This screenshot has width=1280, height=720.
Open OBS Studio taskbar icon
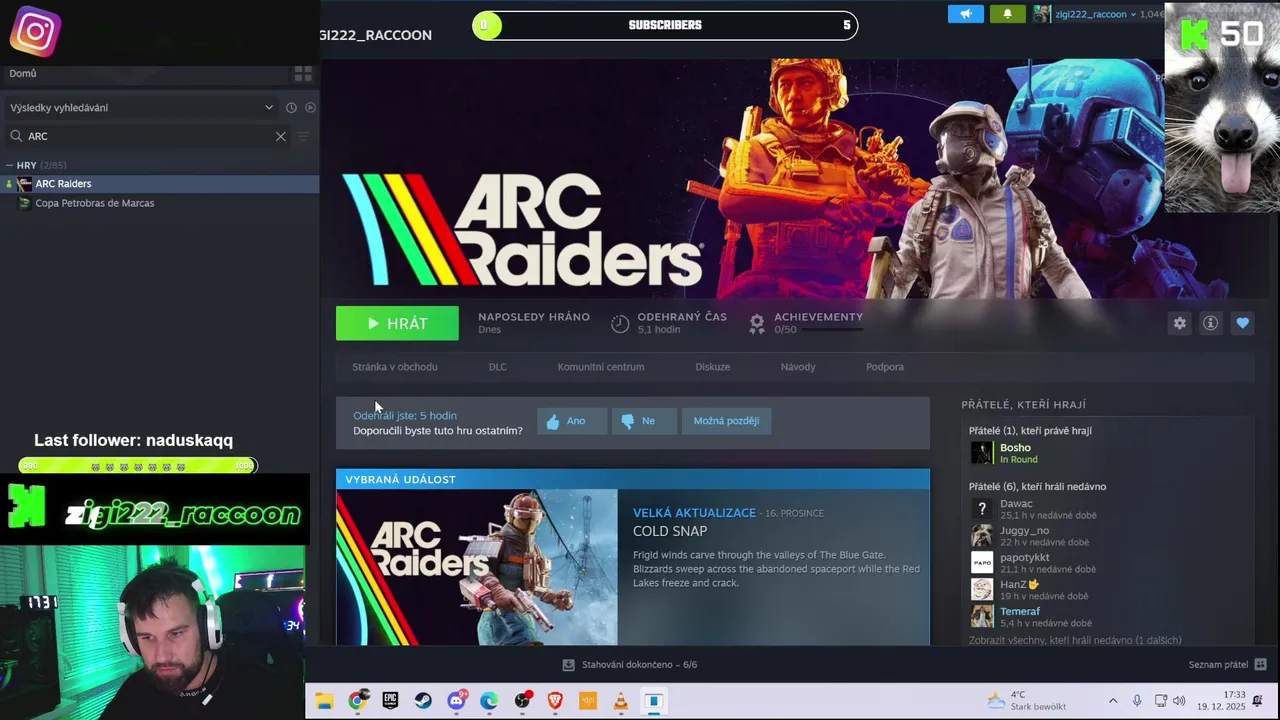tap(522, 701)
